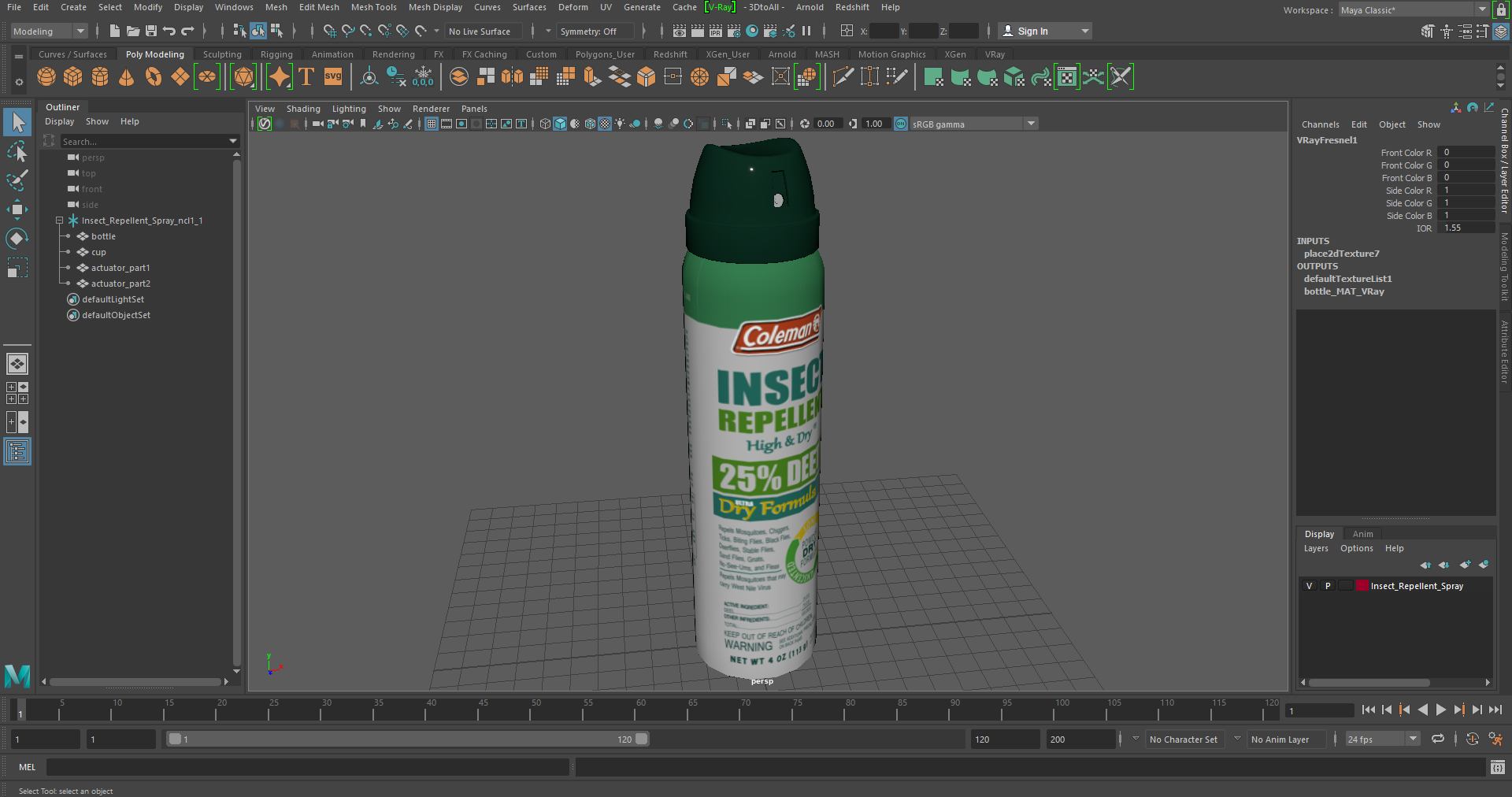
Task: Select bottle_MAT_VRay output node
Action: pyautogui.click(x=1343, y=291)
